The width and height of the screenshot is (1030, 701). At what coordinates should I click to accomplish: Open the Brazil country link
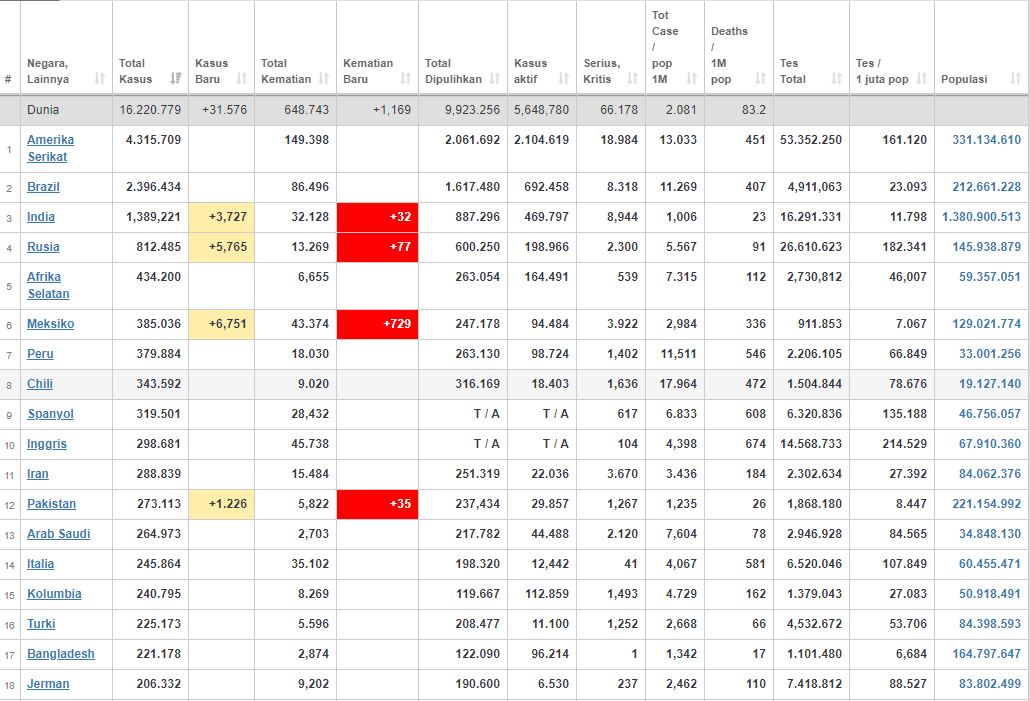[43, 187]
